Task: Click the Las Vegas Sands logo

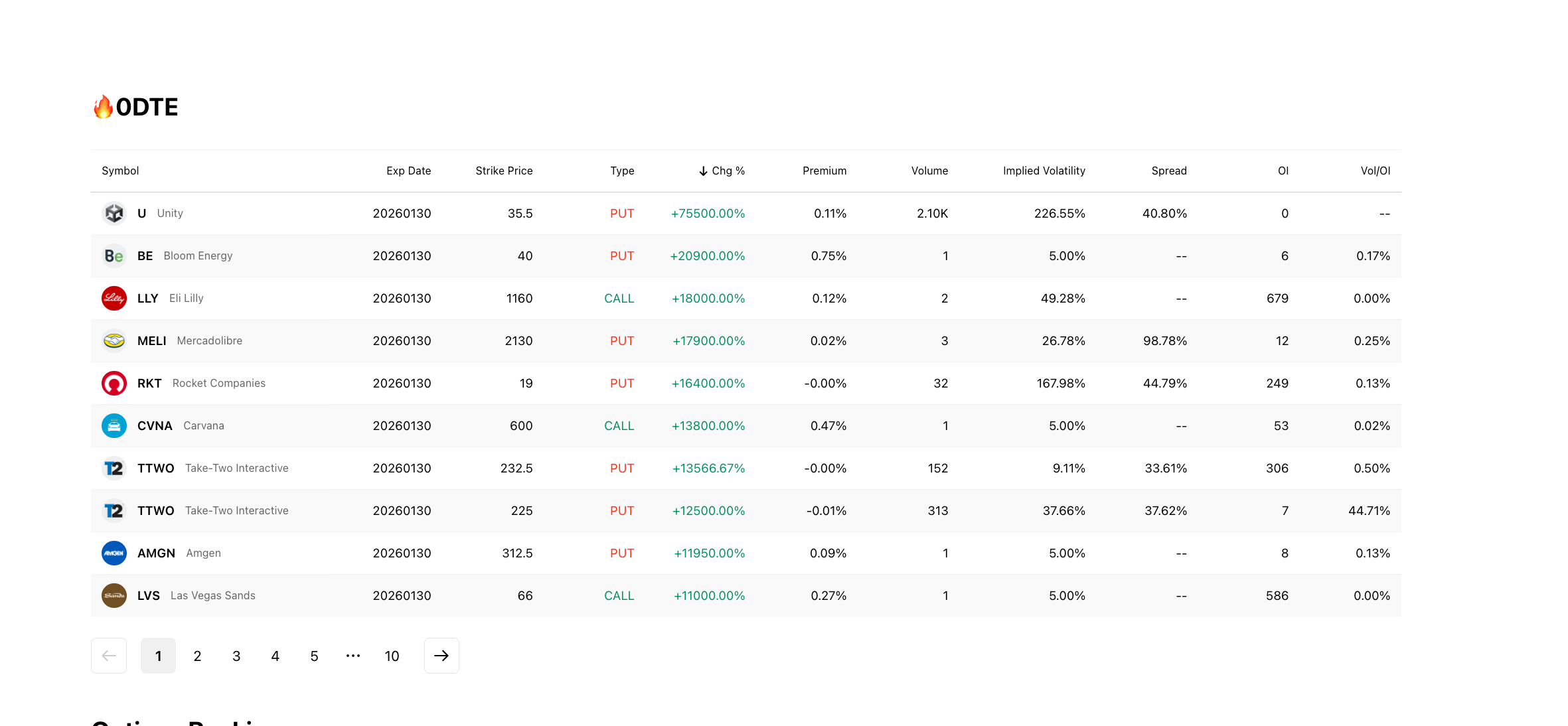Action: pos(114,595)
